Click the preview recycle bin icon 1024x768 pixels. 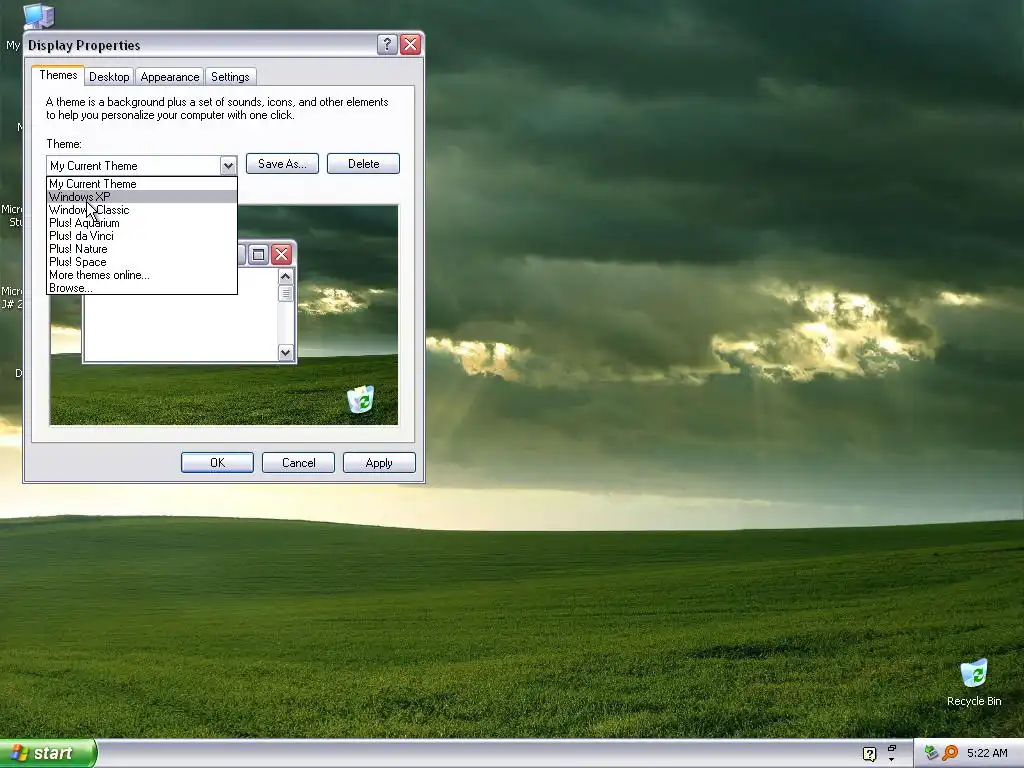tap(360, 399)
